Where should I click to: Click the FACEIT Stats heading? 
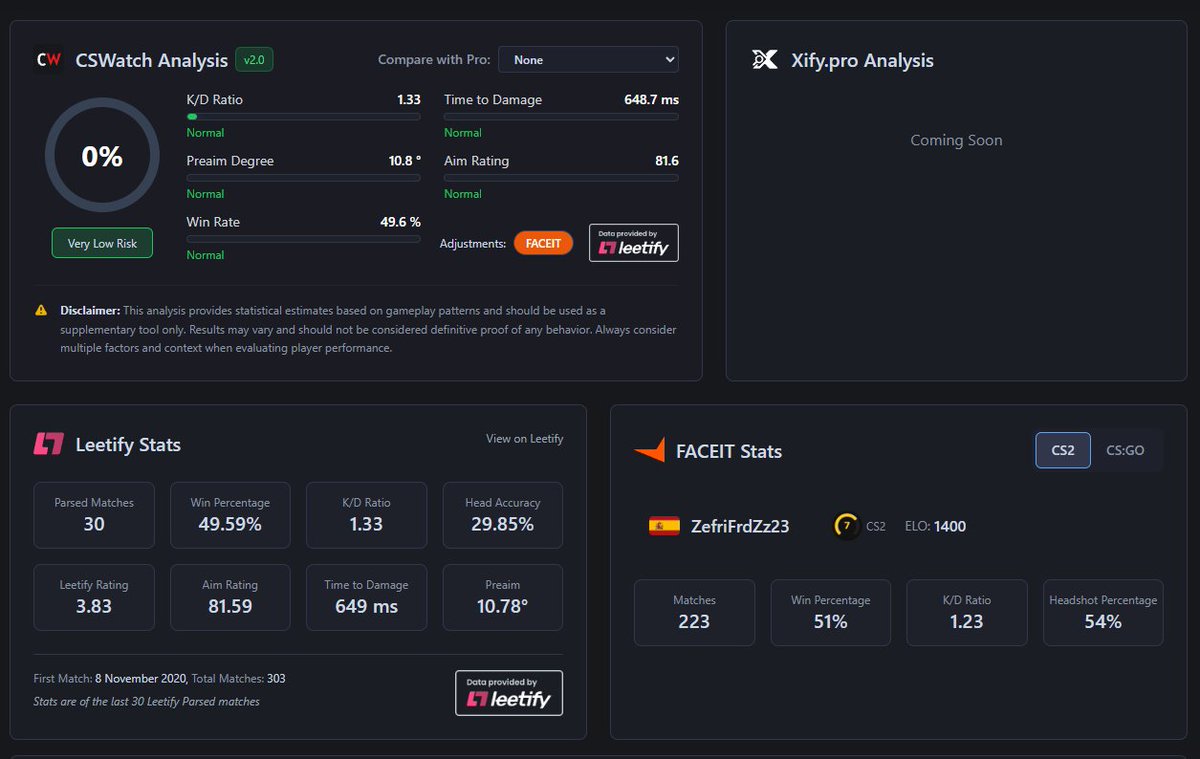(x=729, y=451)
